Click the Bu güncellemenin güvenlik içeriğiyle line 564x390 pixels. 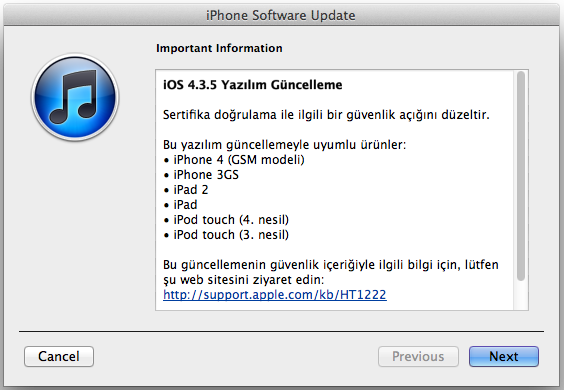pos(331,264)
